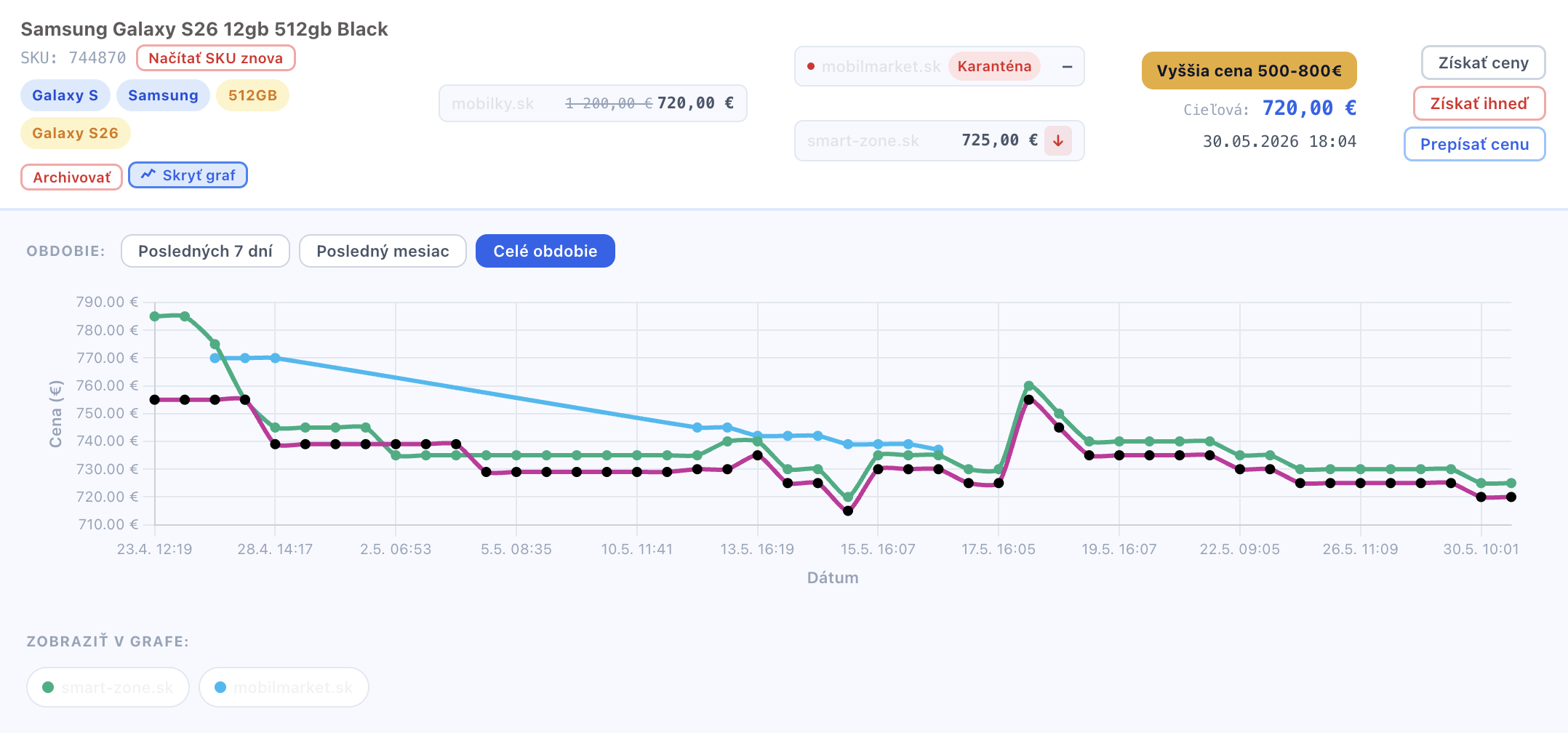Click Získať ihneď button

(x=1479, y=104)
